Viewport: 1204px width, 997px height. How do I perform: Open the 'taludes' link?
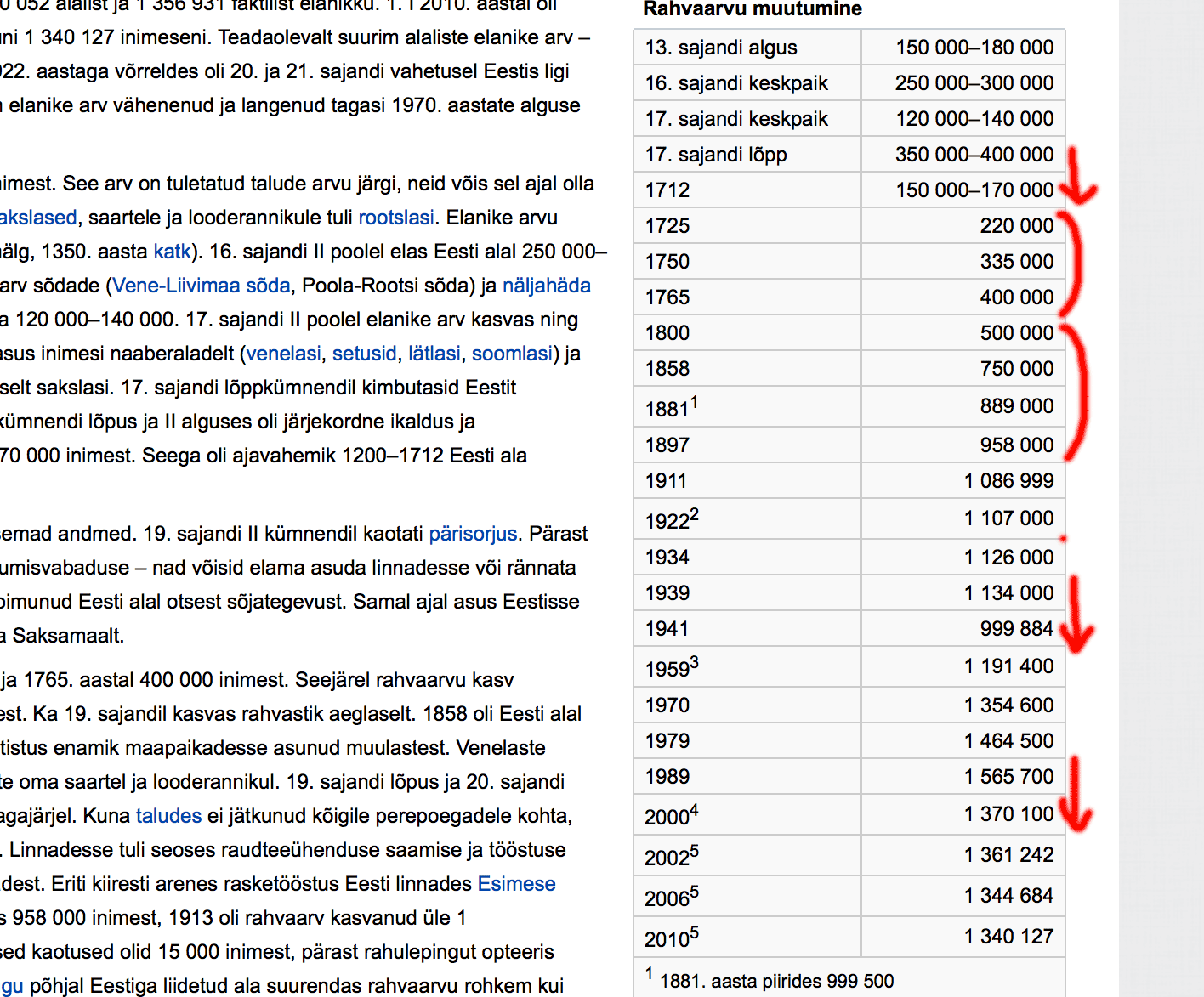click(x=169, y=816)
